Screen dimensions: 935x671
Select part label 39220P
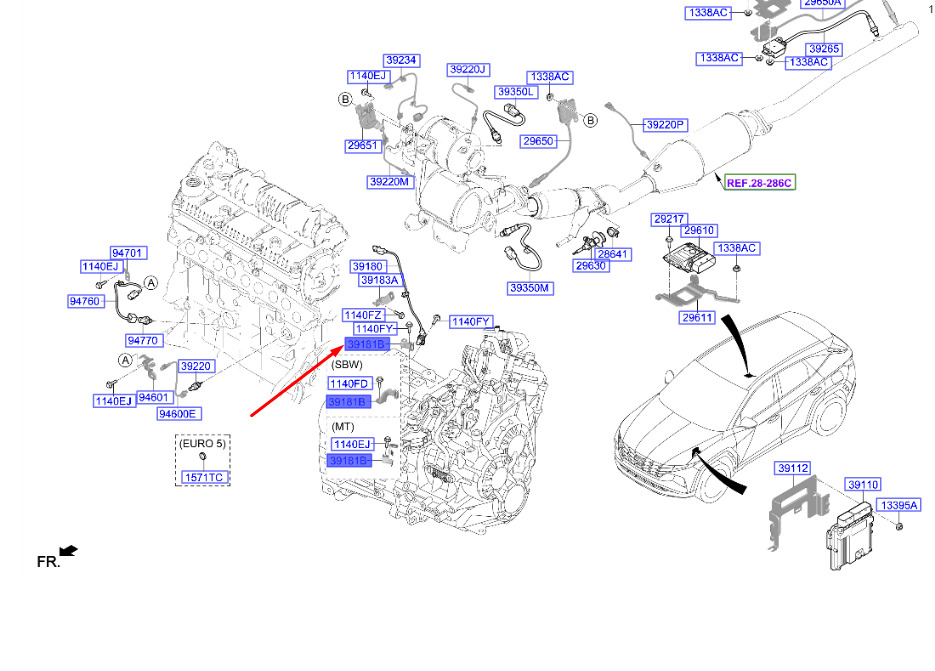tap(665, 125)
